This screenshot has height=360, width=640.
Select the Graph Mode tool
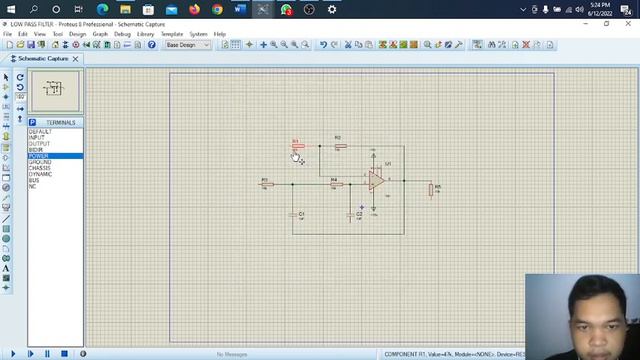(x=6, y=168)
